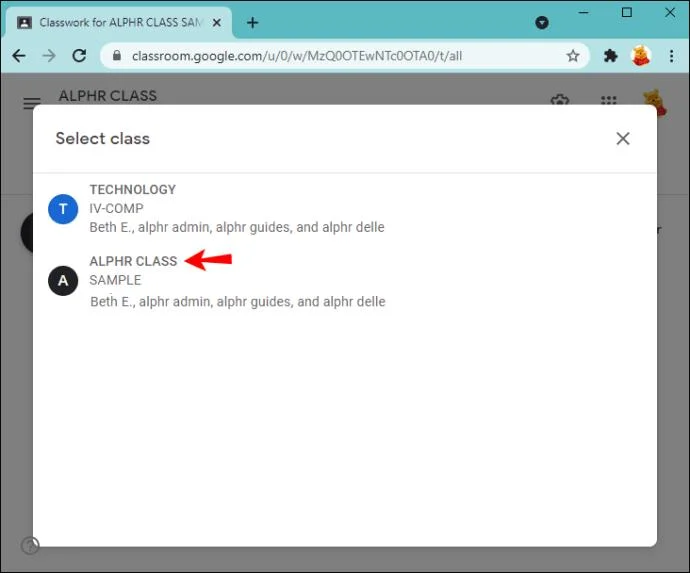The image size is (690, 573).
Task: Close the Select class dialog
Action: click(623, 139)
